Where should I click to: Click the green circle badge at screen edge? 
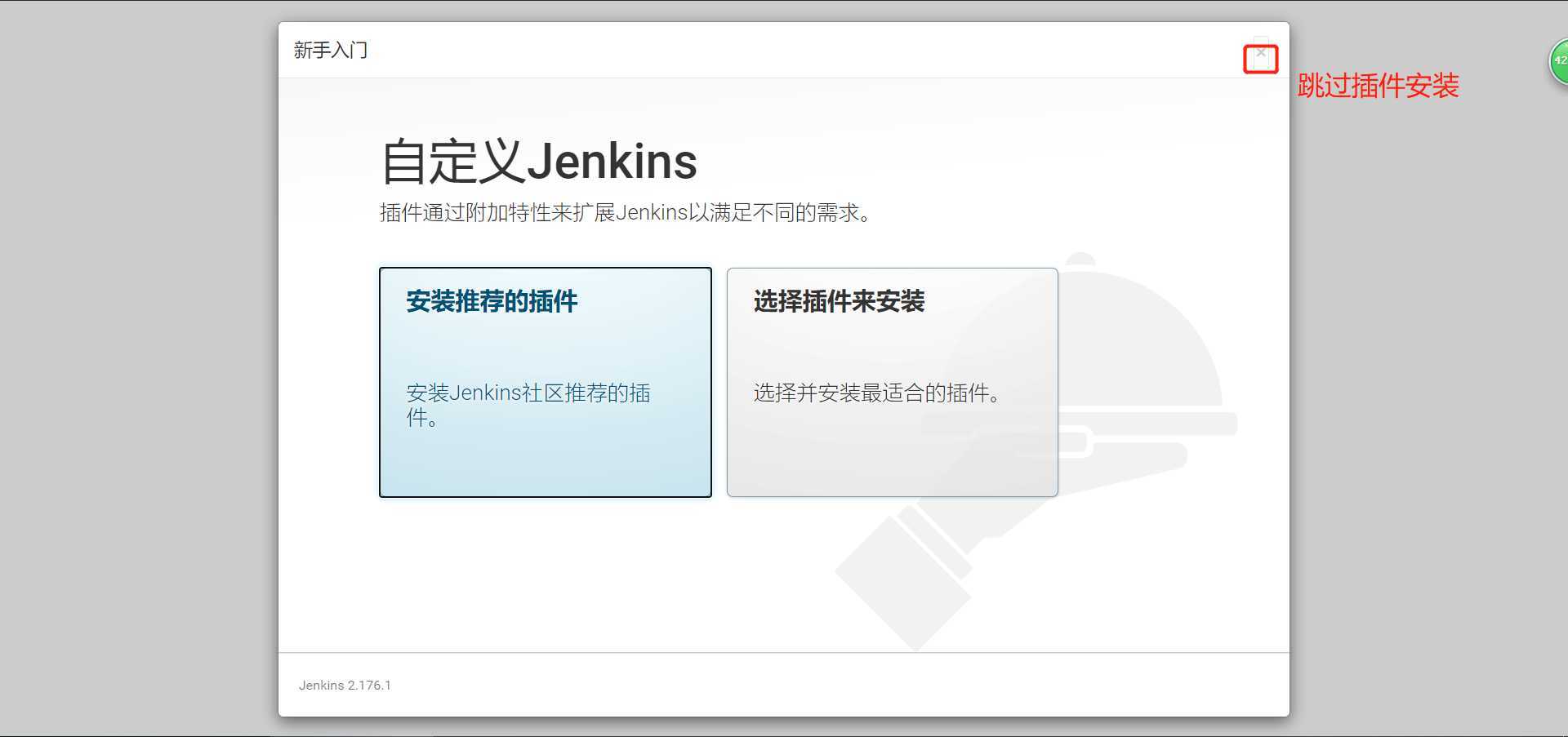[1558, 61]
